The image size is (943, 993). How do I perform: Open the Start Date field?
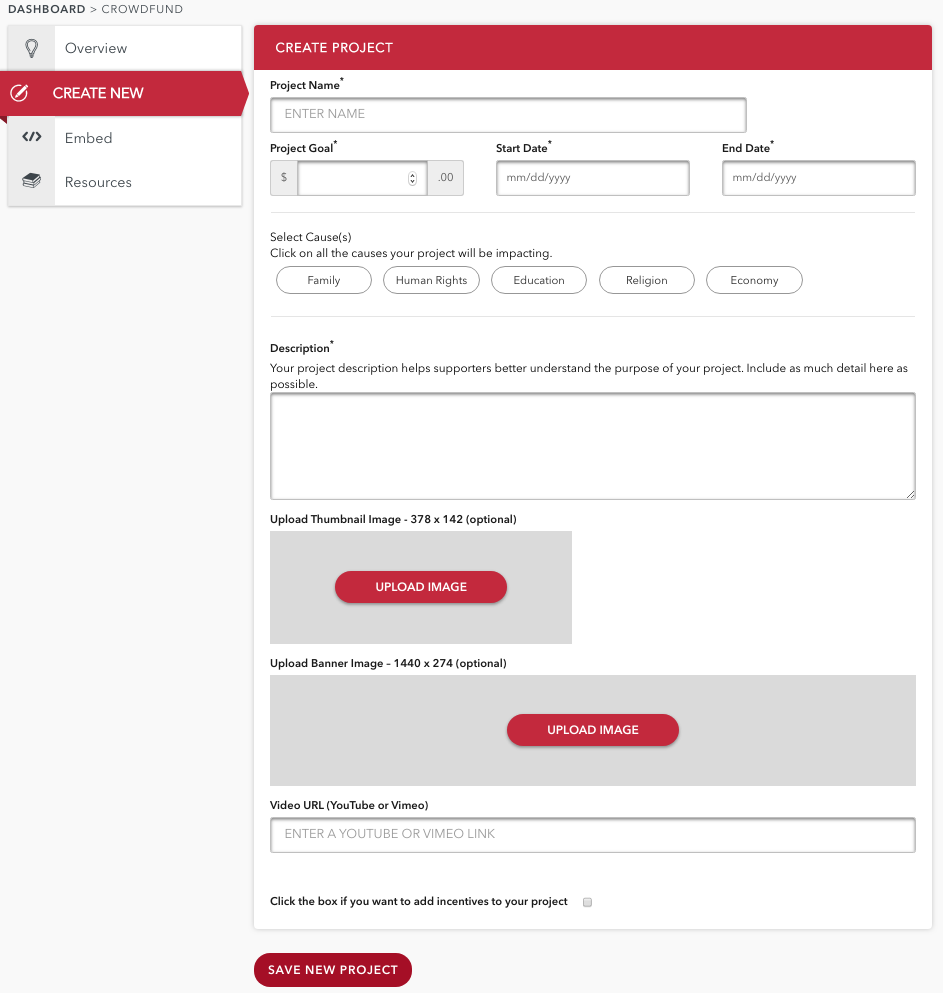(x=592, y=178)
